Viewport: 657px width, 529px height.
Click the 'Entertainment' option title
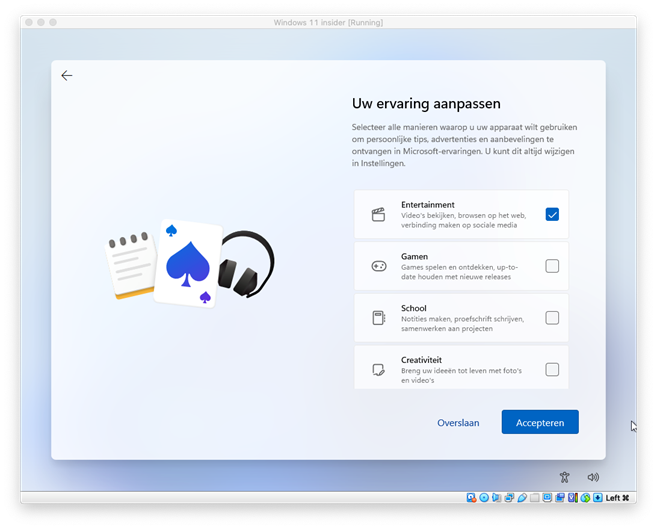427,205
